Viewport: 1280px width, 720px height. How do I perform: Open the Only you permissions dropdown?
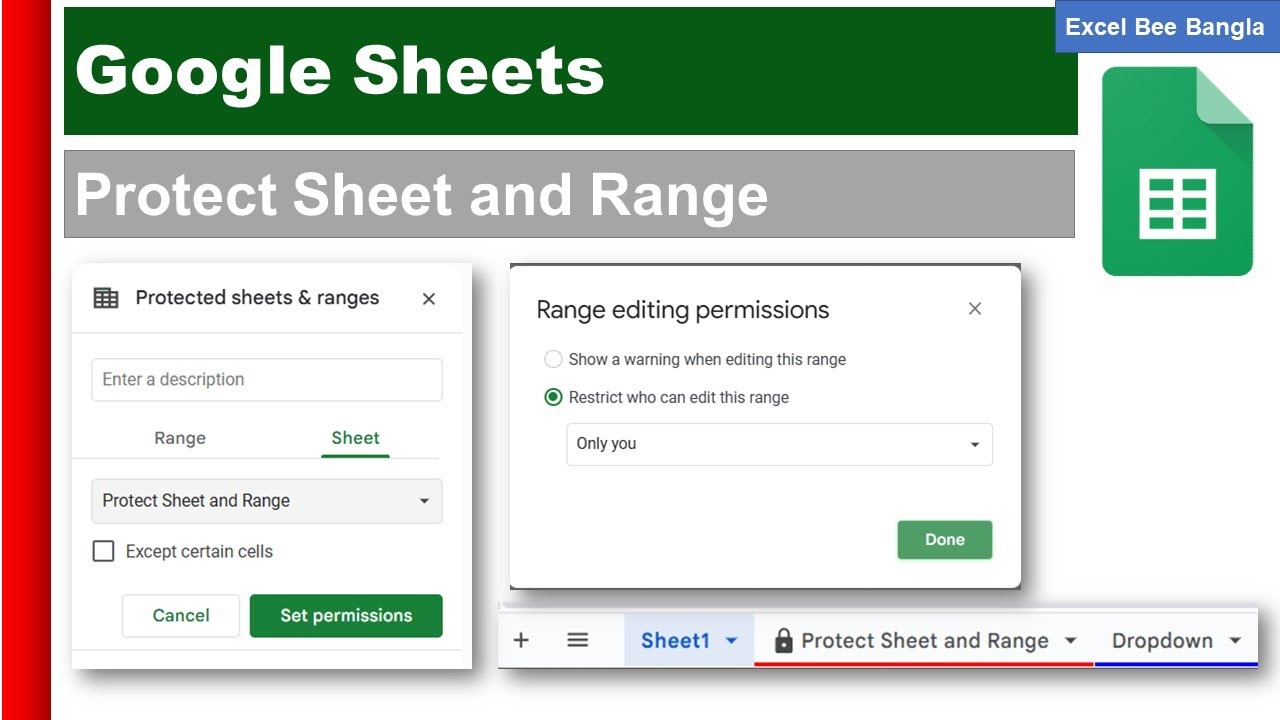click(779, 444)
